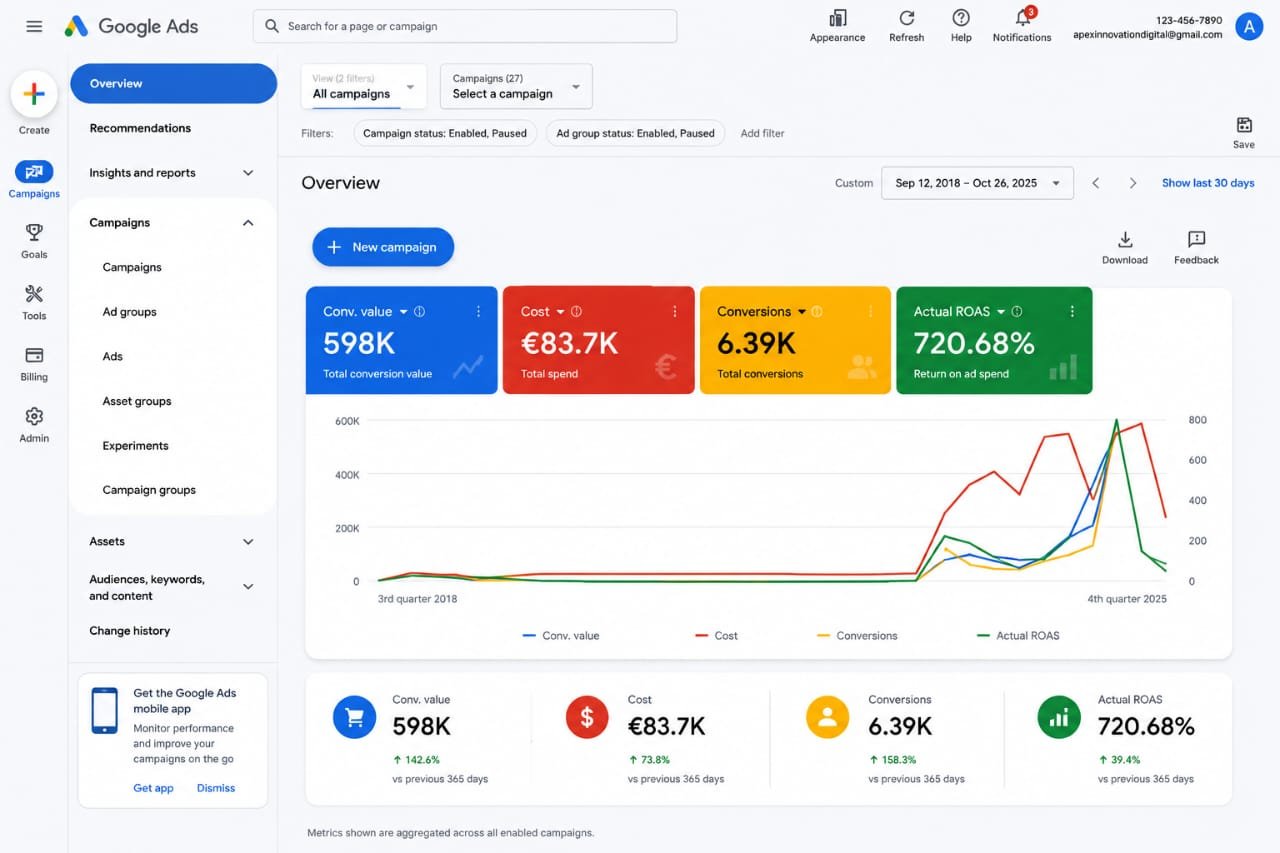
Task: View Notifications bell
Action: 1022,18
